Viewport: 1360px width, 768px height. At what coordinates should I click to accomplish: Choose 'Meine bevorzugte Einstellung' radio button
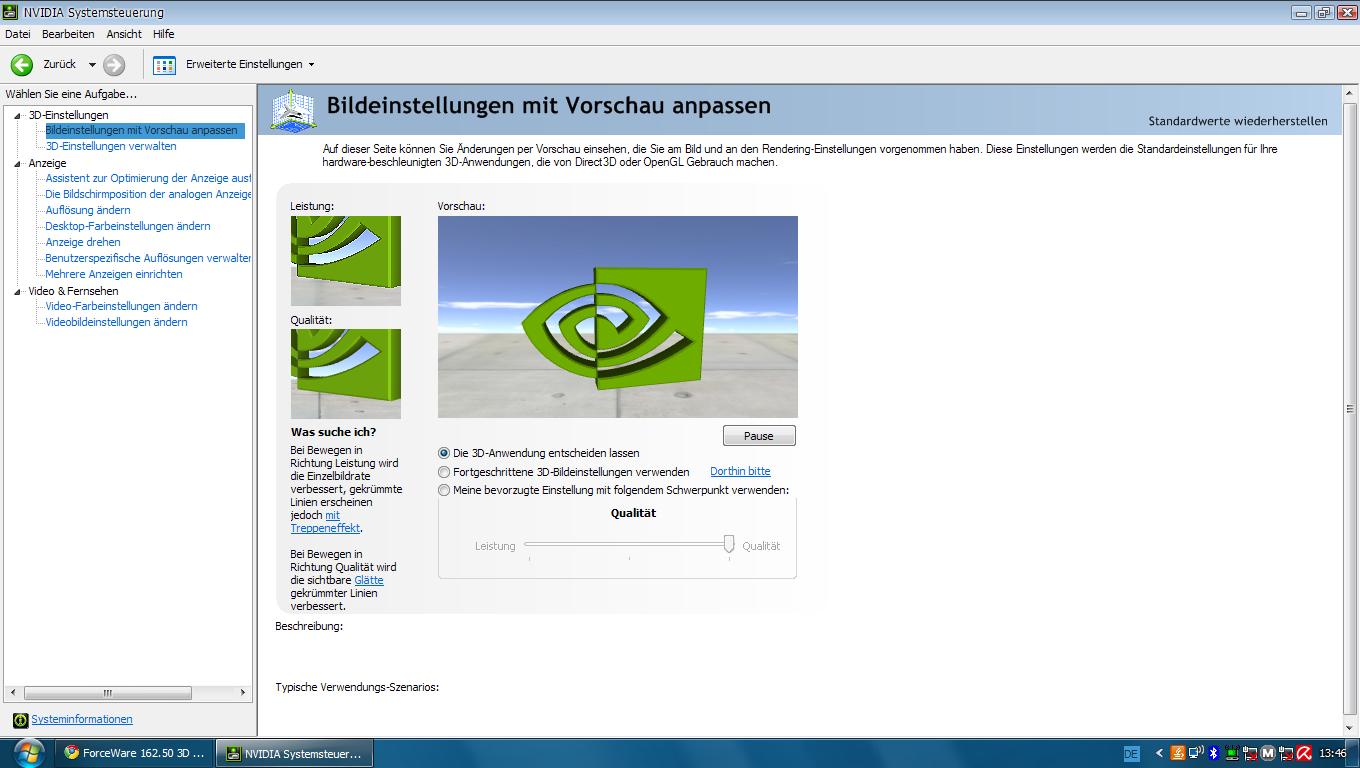click(444, 490)
